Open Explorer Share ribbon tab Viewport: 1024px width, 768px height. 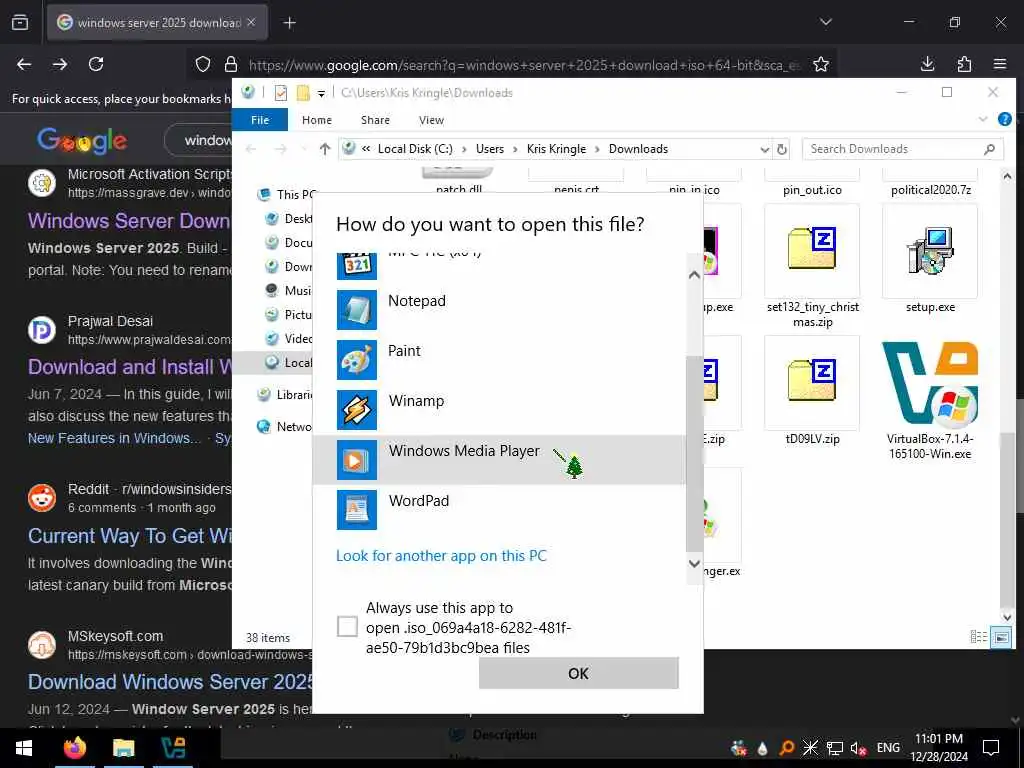coord(375,120)
